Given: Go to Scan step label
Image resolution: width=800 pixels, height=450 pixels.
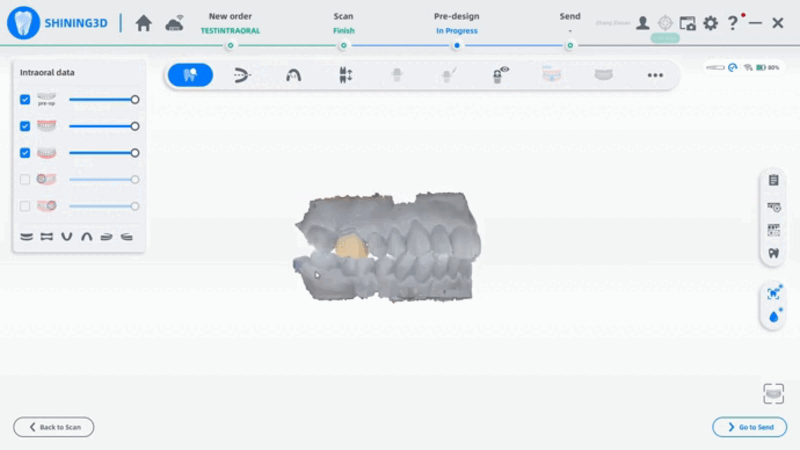Looking at the screenshot, I should pos(343,16).
